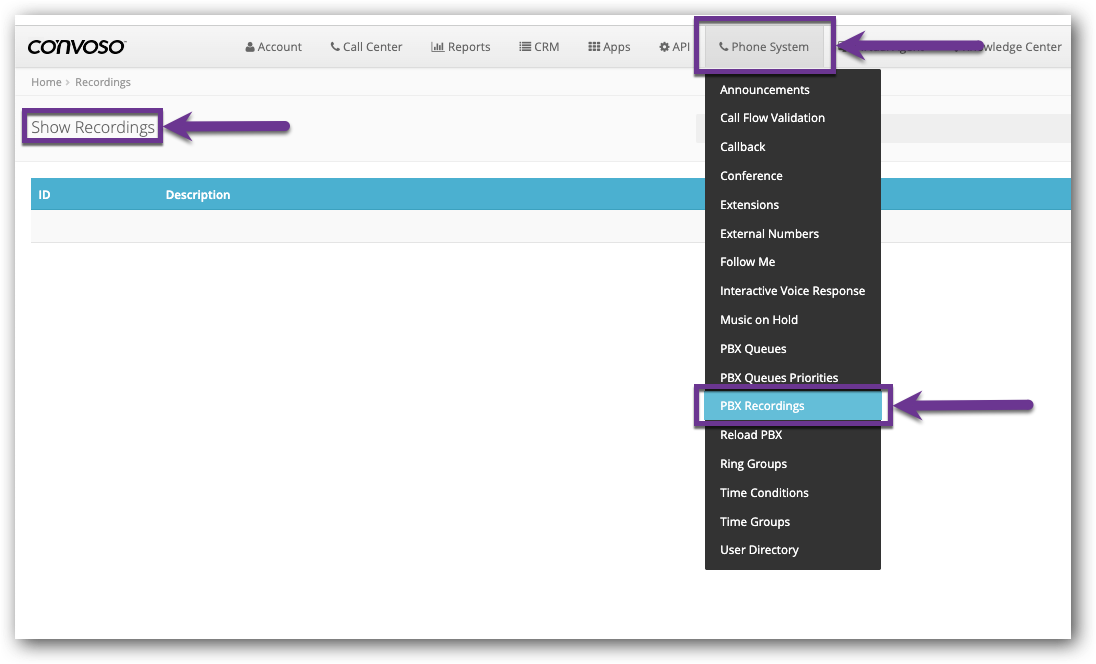Screen dimensions: 1096x664
Task: Open Time Conditions menu entry
Action: (764, 493)
